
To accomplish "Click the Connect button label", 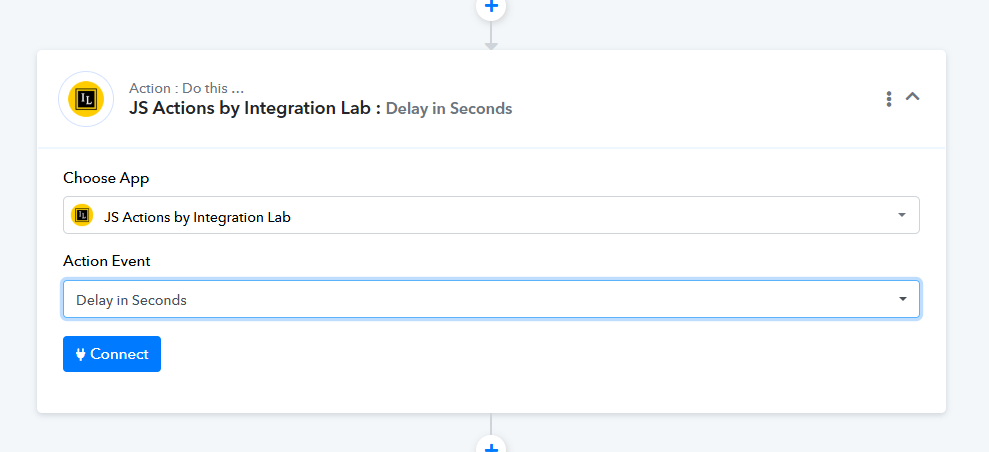I will coord(119,354).
